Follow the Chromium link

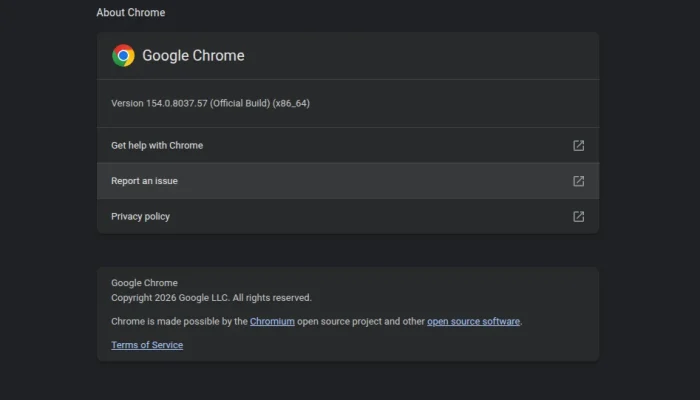pos(272,321)
